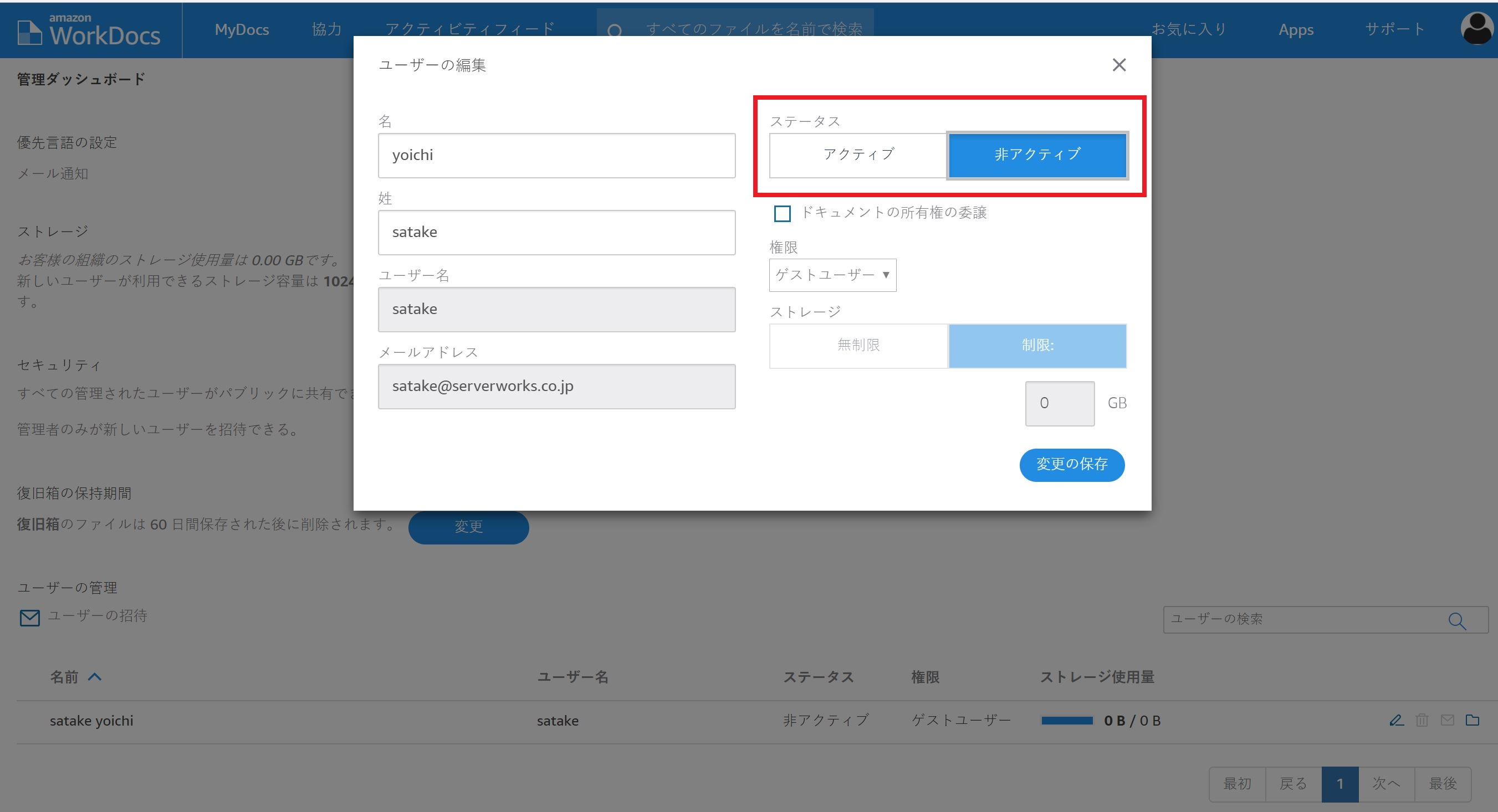
Task: Go to 最初 page
Action: (x=1237, y=784)
